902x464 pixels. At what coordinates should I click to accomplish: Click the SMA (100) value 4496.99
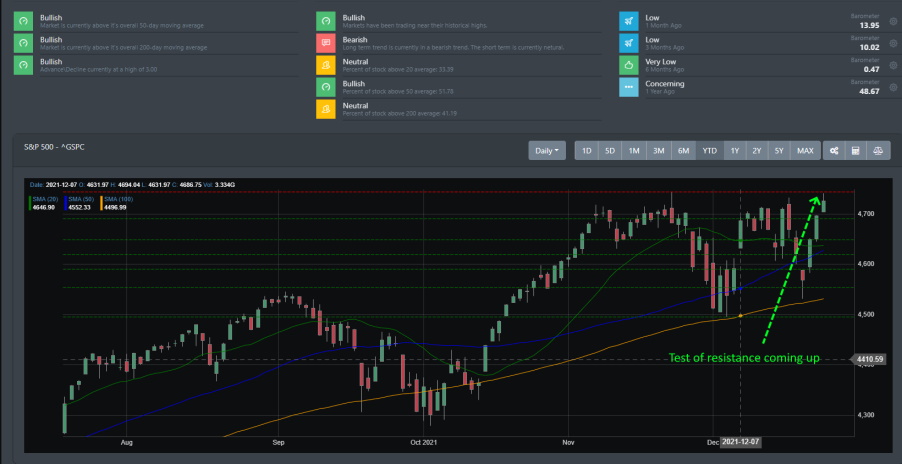(116, 207)
